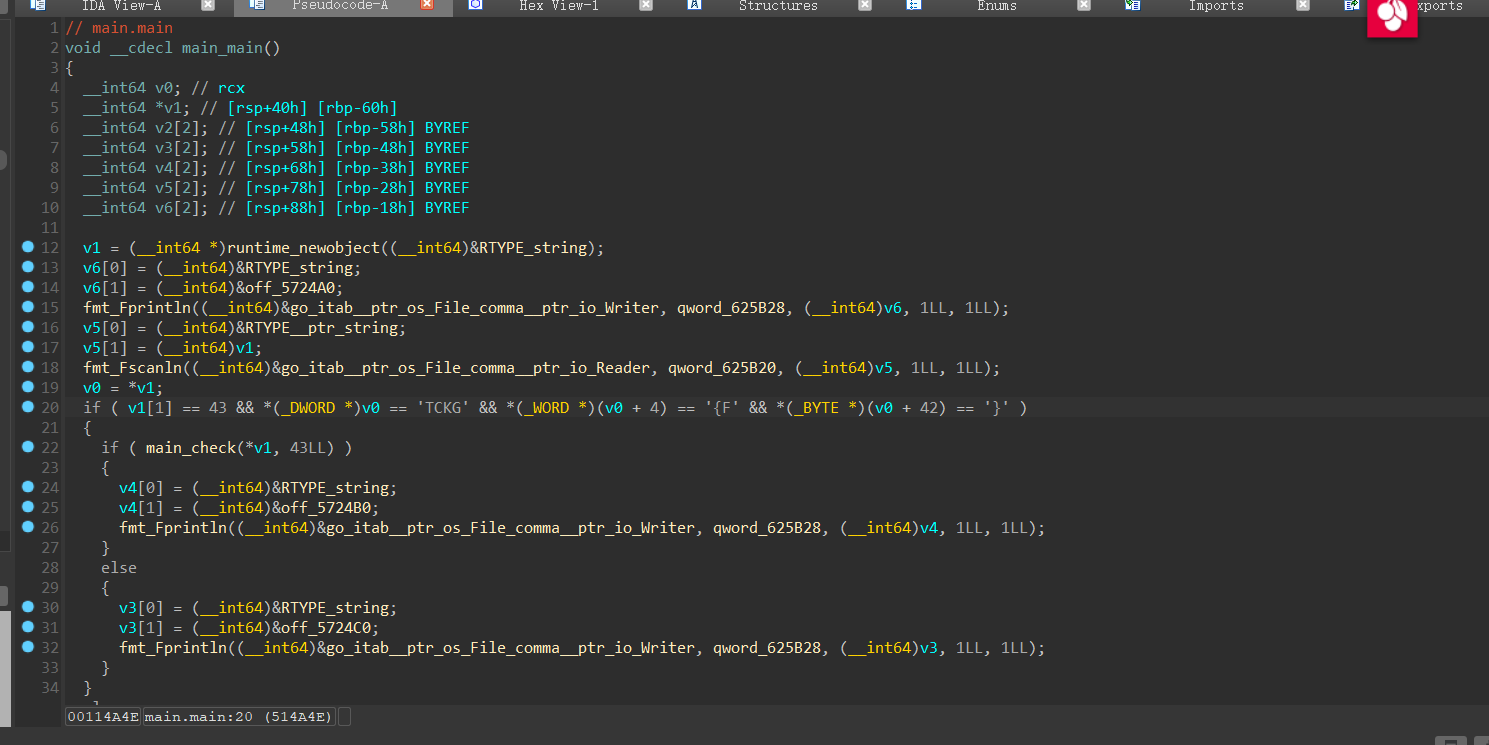1489x745 pixels.
Task: Click the breakpoint dot on line 31
Action: click(28, 627)
